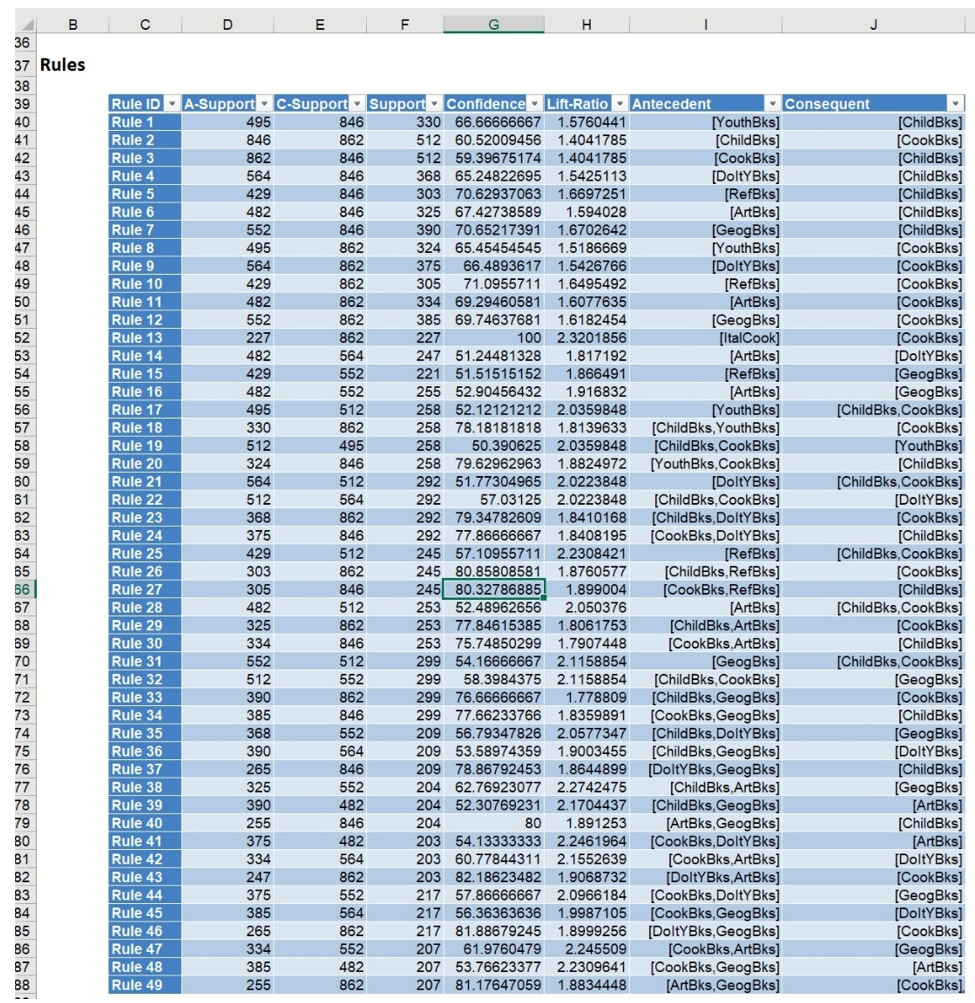
Task: Expand the Confidence filter dropdown arrow
Action: pos(534,104)
